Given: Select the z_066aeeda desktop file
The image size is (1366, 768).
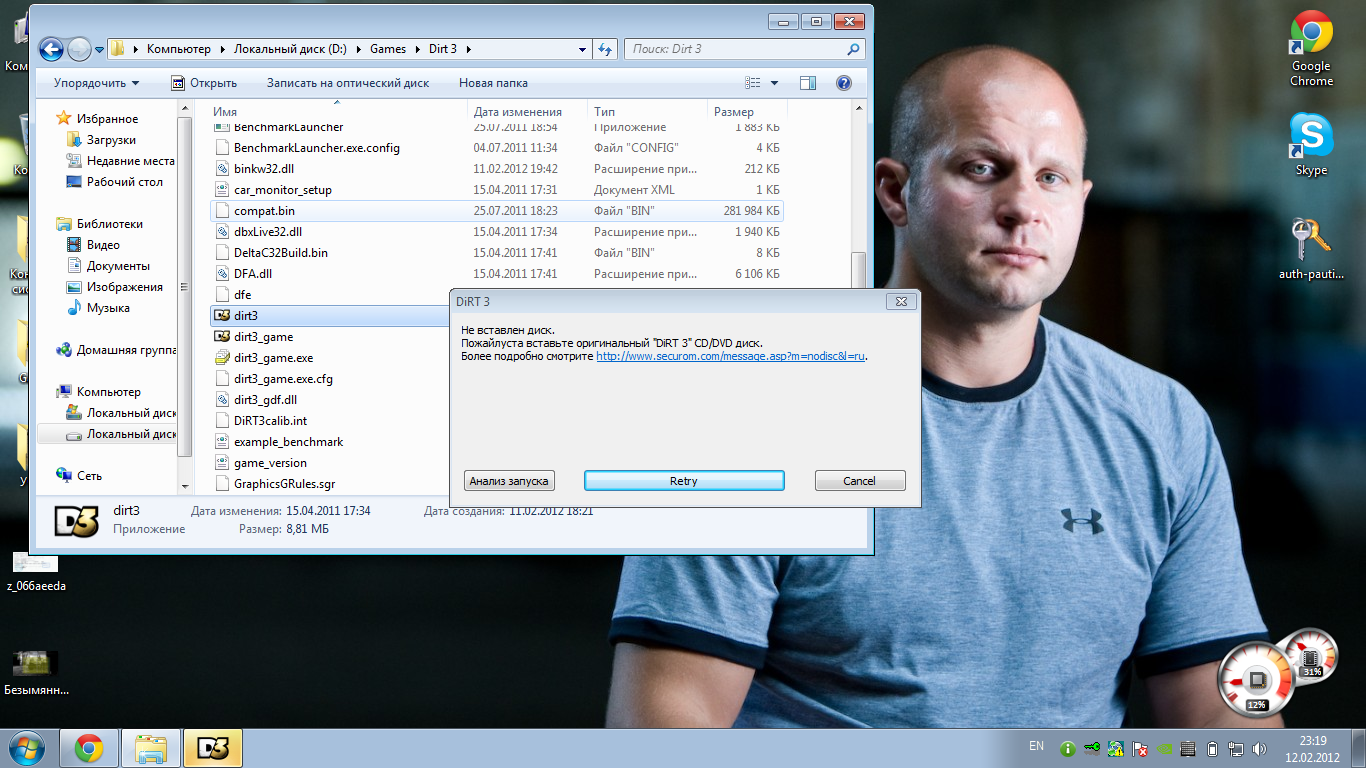Looking at the screenshot, I should 36,573.
